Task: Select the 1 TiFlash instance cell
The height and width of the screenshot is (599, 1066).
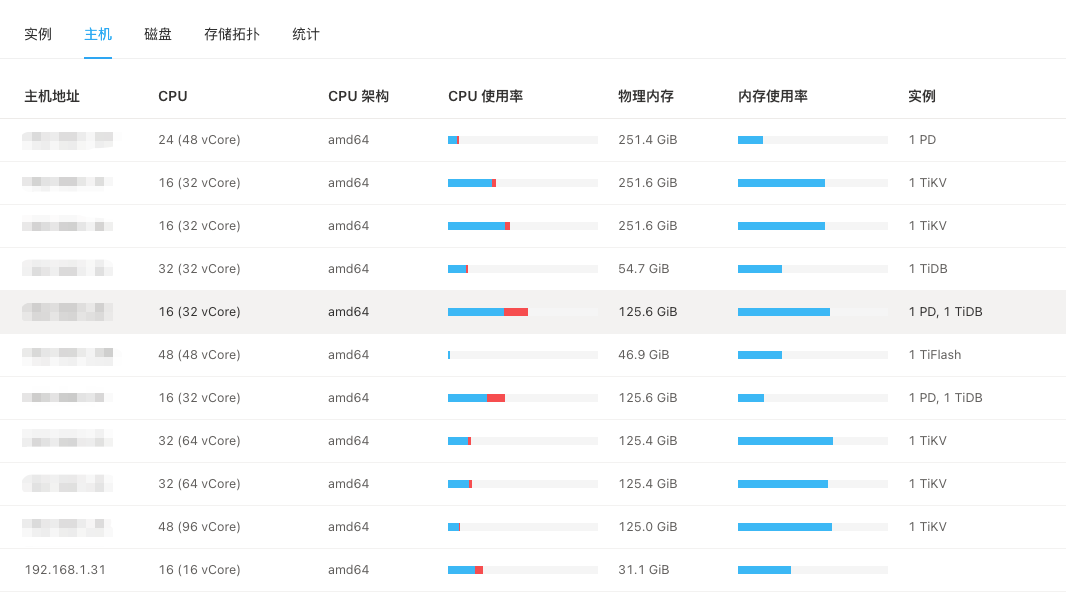Action: tap(934, 355)
